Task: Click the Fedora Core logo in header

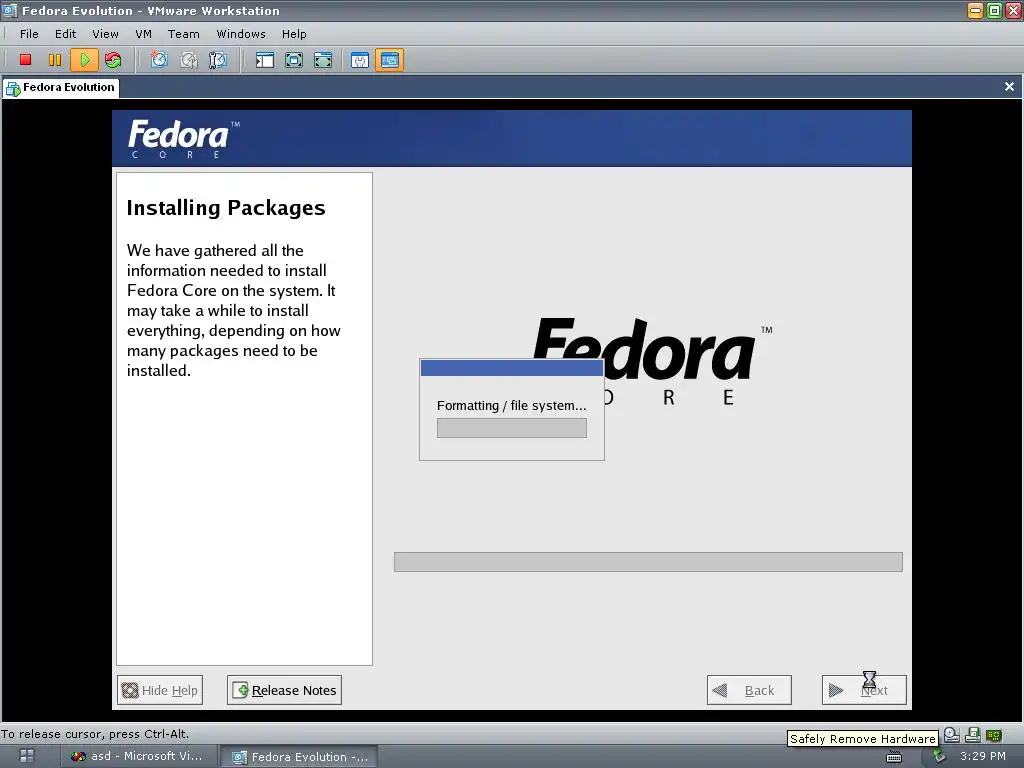Action: pos(184,138)
